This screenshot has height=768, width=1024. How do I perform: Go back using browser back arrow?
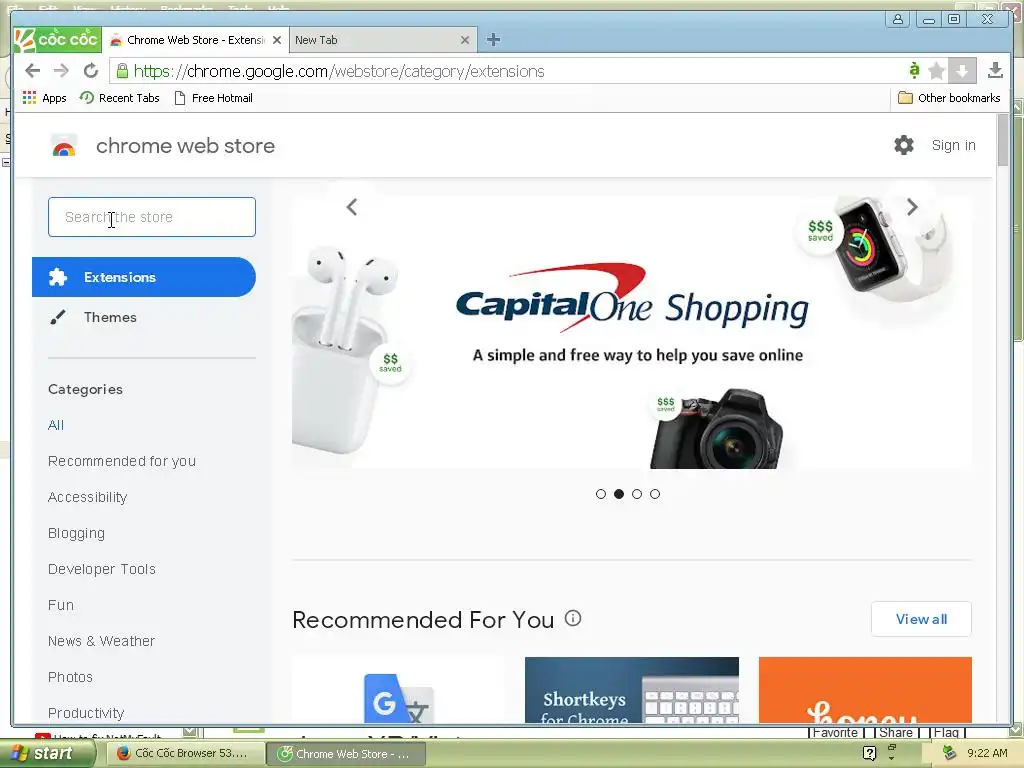click(x=32, y=71)
